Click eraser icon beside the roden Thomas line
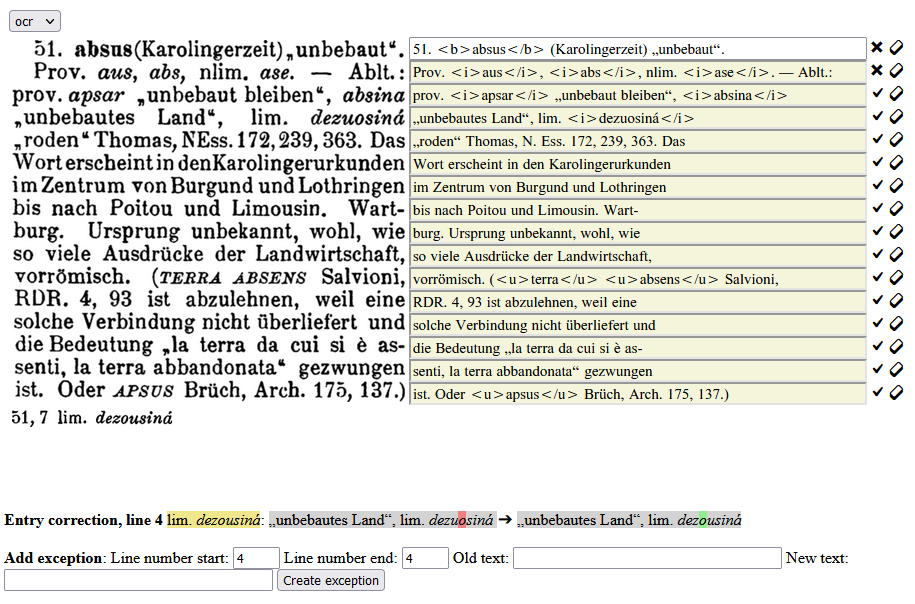 click(896, 139)
